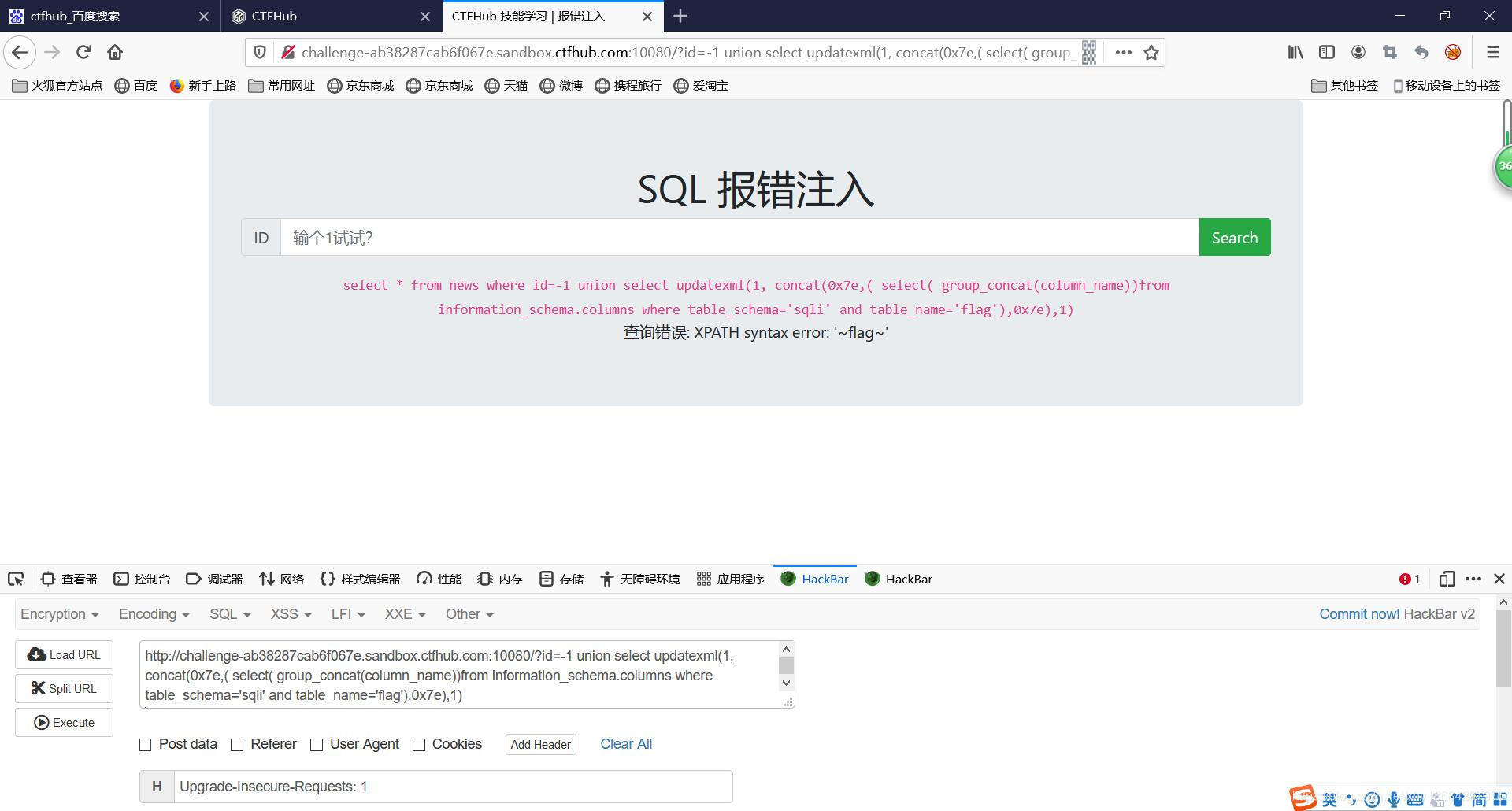This screenshot has height=811, width=1512.
Task: Click the ID input field
Action: click(740, 237)
